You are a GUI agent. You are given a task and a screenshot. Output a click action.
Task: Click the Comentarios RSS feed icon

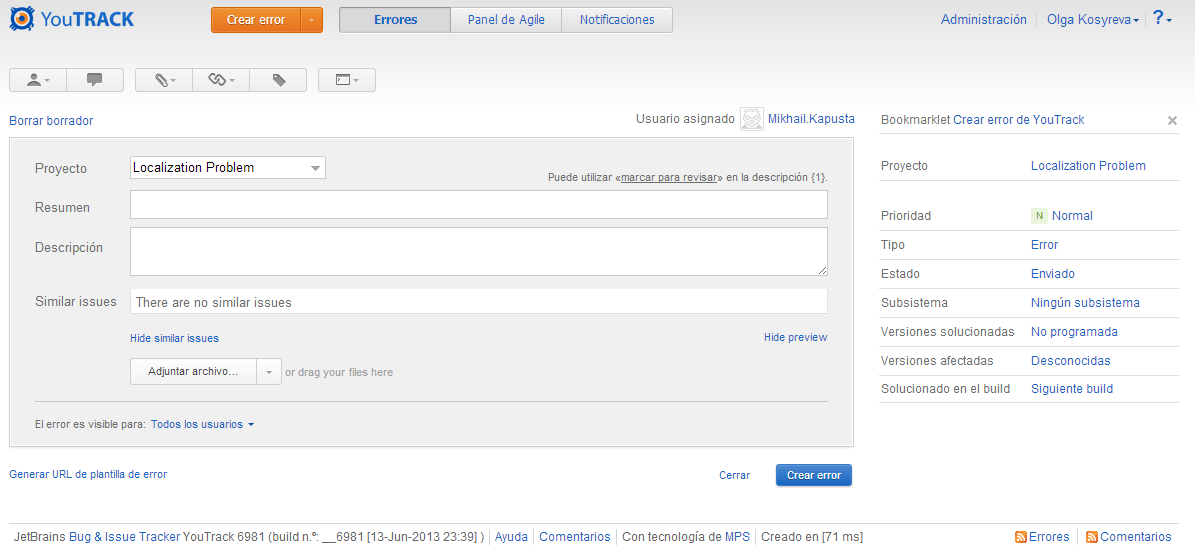click(x=1091, y=537)
